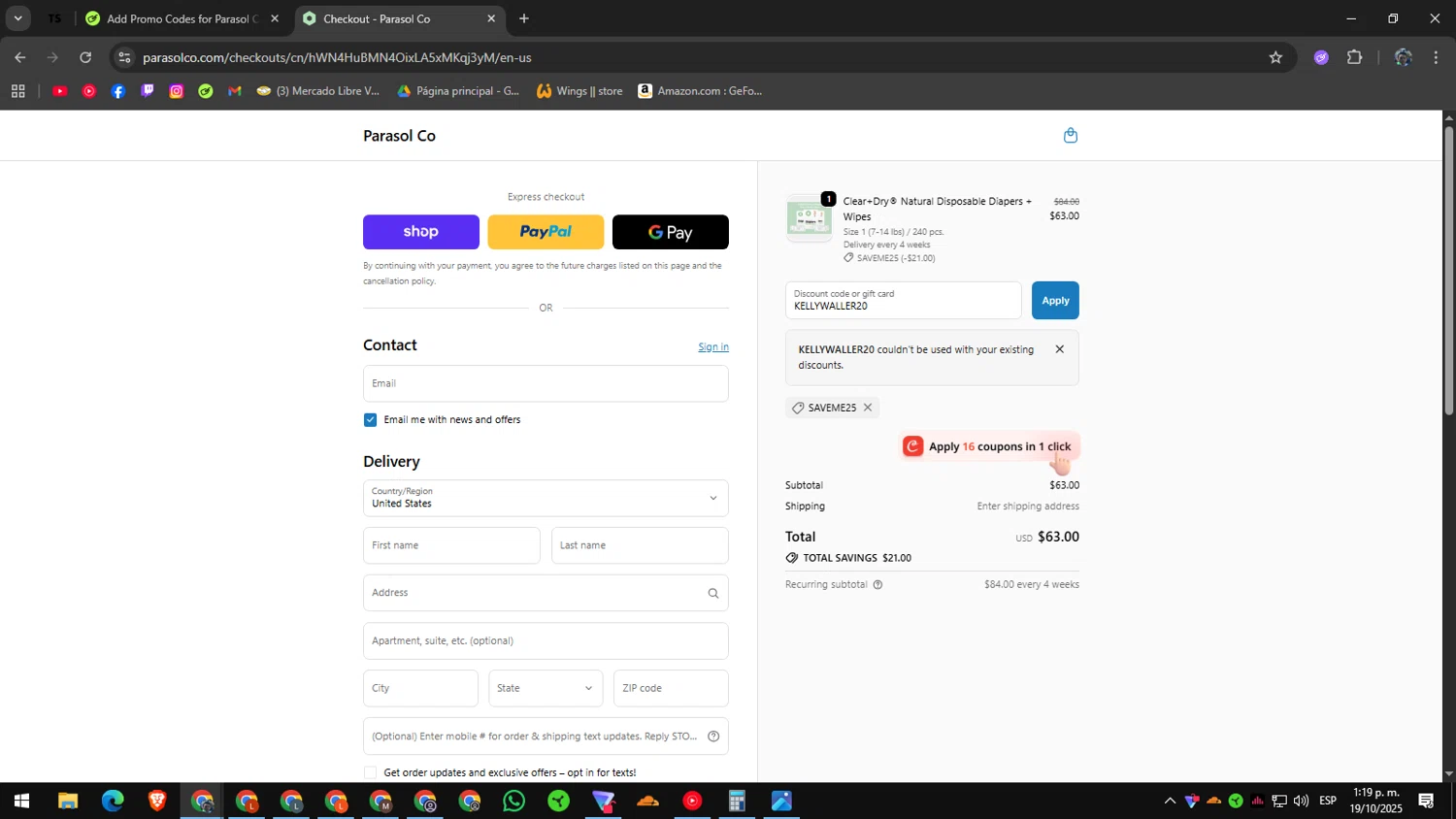The image size is (1456, 819).
Task: Click the diapers product thumbnail
Action: click(x=809, y=218)
